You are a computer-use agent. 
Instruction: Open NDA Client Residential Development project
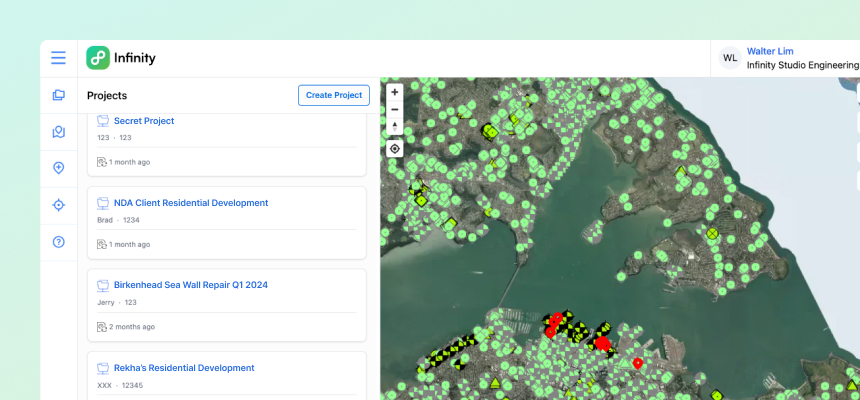(191, 203)
